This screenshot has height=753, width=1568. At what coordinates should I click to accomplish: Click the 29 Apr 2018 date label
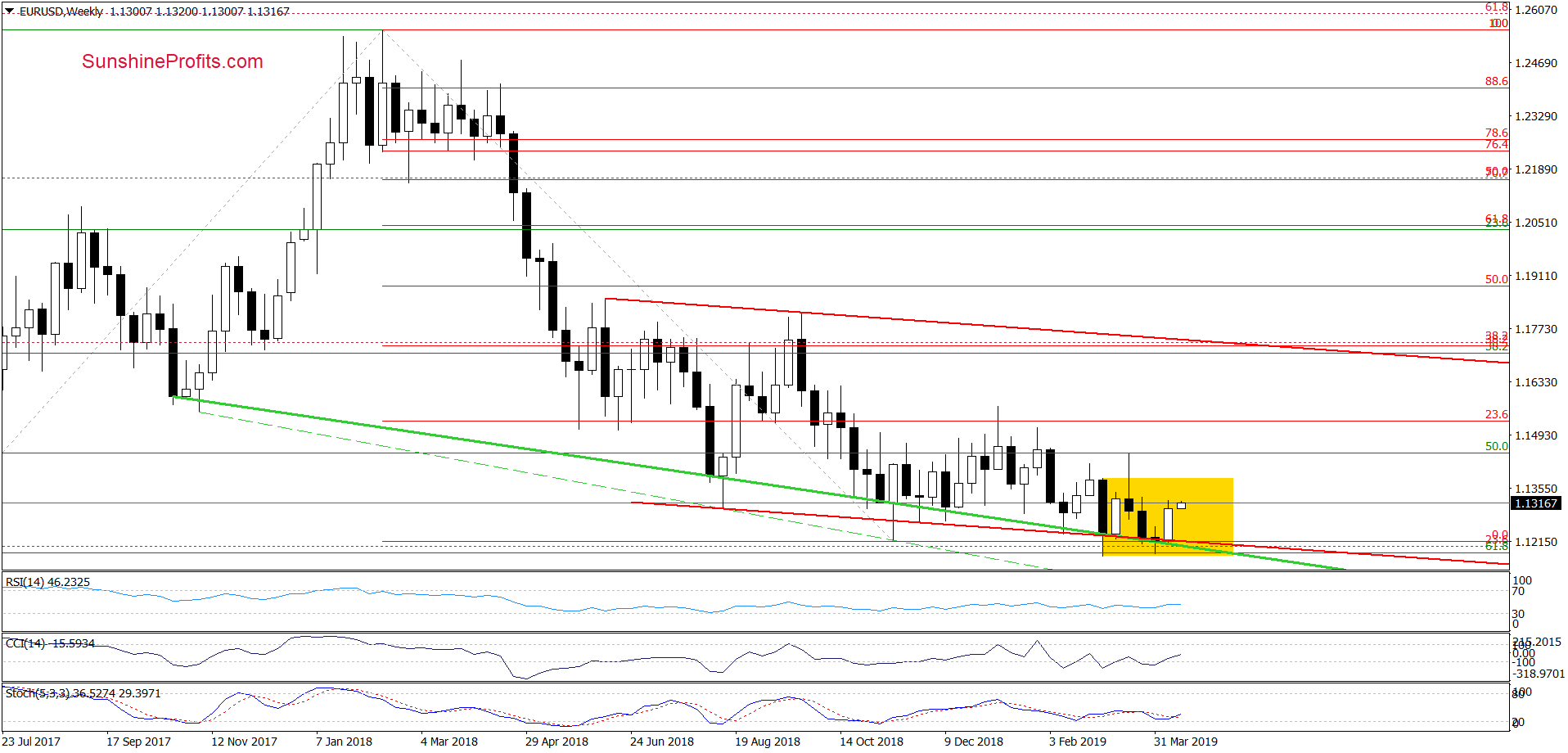[x=556, y=742]
